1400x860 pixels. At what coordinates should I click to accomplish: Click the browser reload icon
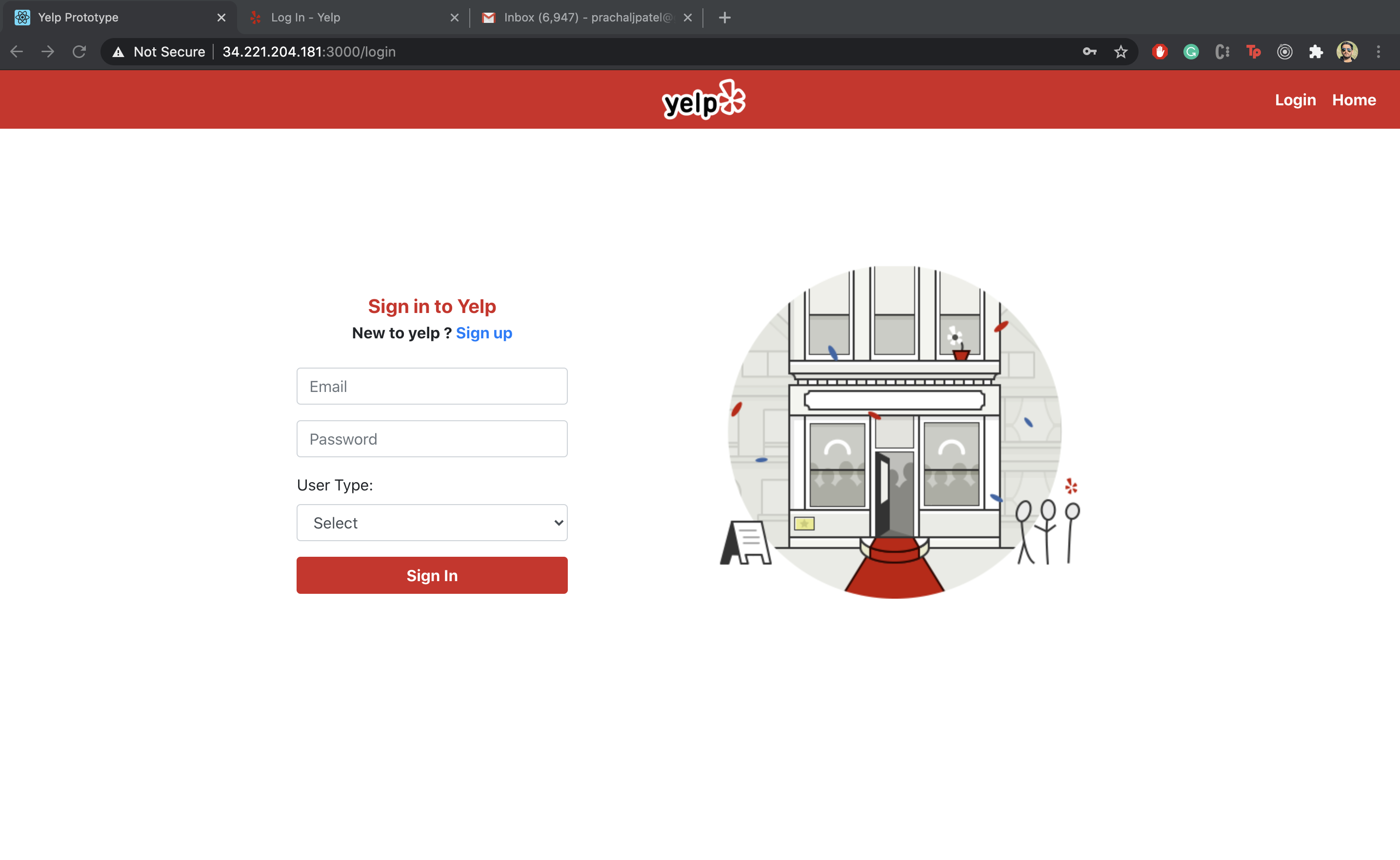click(79, 52)
